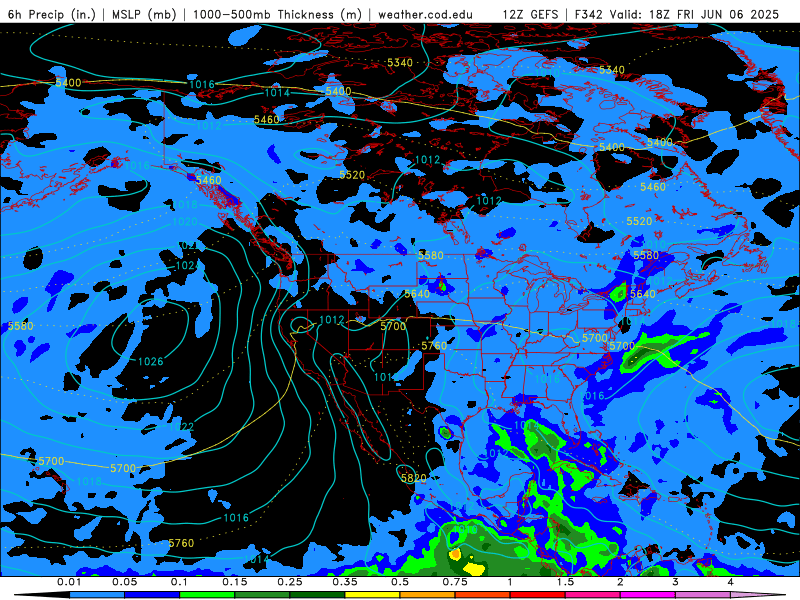
Task: Pick the light purple 3 inch legend swatch
Action: pyautogui.click(x=703, y=595)
